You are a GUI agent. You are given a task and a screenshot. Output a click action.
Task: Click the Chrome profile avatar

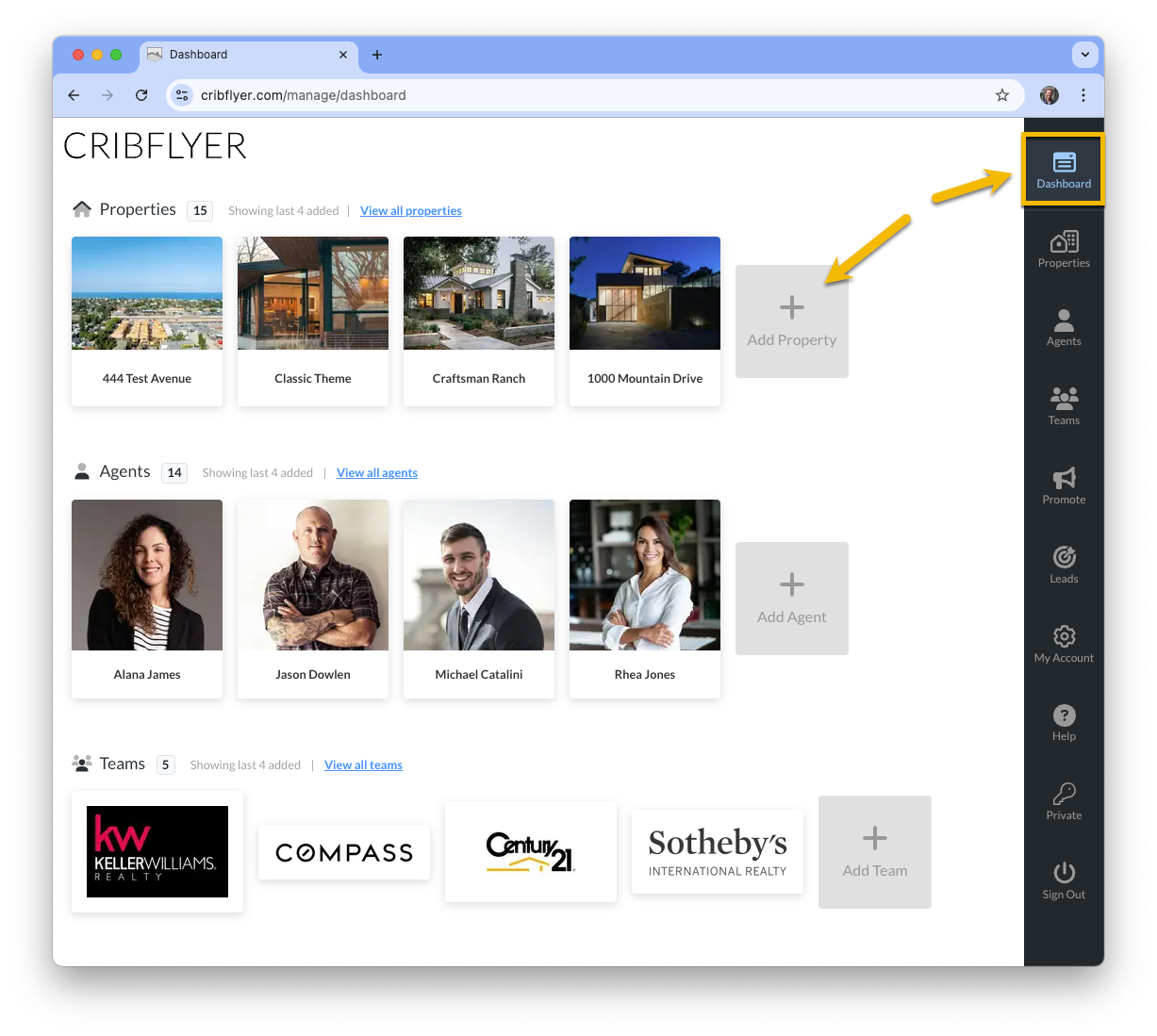[x=1050, y=95]
